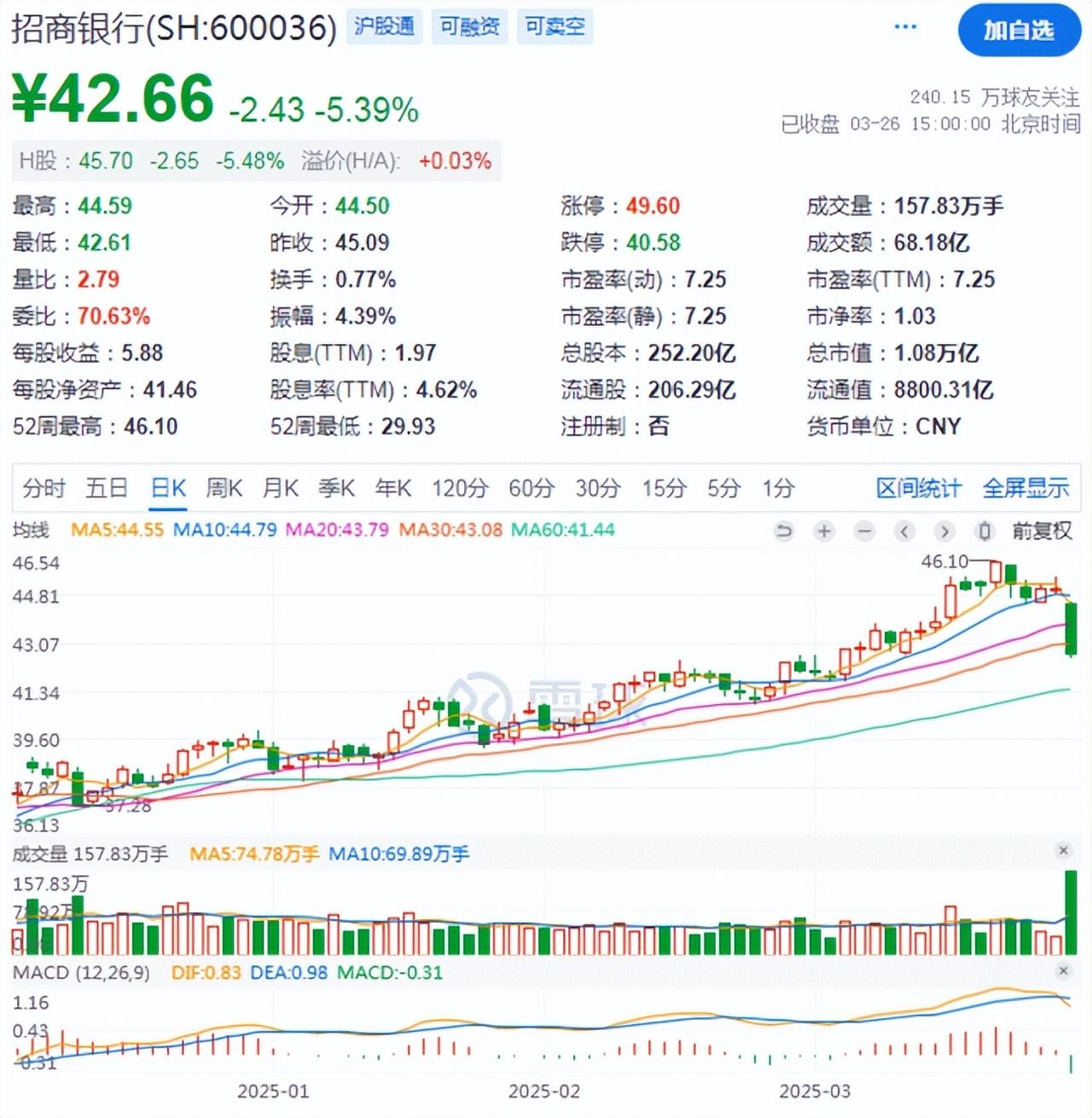Show the 15分 minute chart
The image size is (1092, 1118).
coord(665,488)
